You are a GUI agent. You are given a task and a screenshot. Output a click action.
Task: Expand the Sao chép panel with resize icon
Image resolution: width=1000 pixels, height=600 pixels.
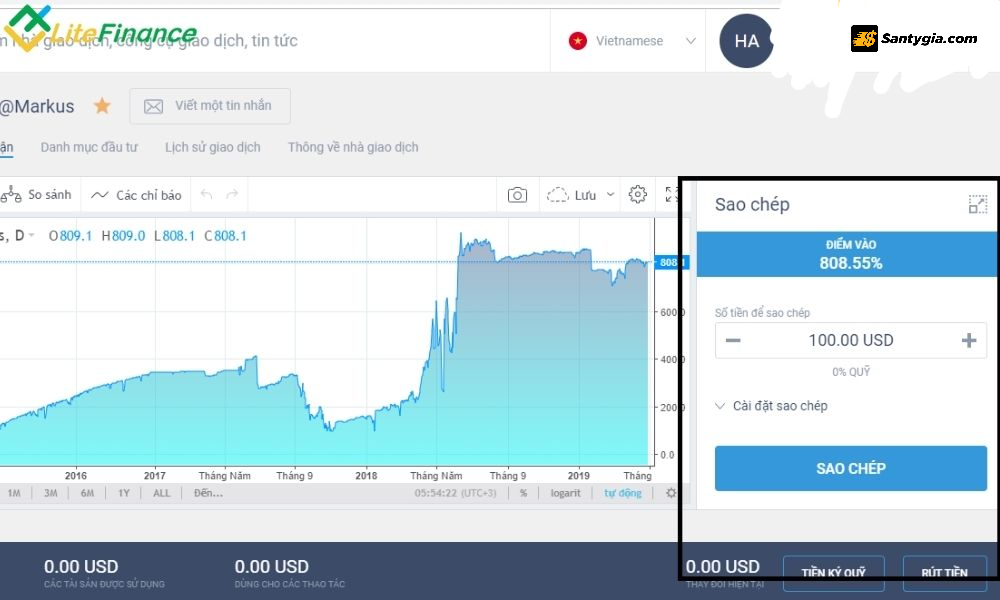(977, 205)
